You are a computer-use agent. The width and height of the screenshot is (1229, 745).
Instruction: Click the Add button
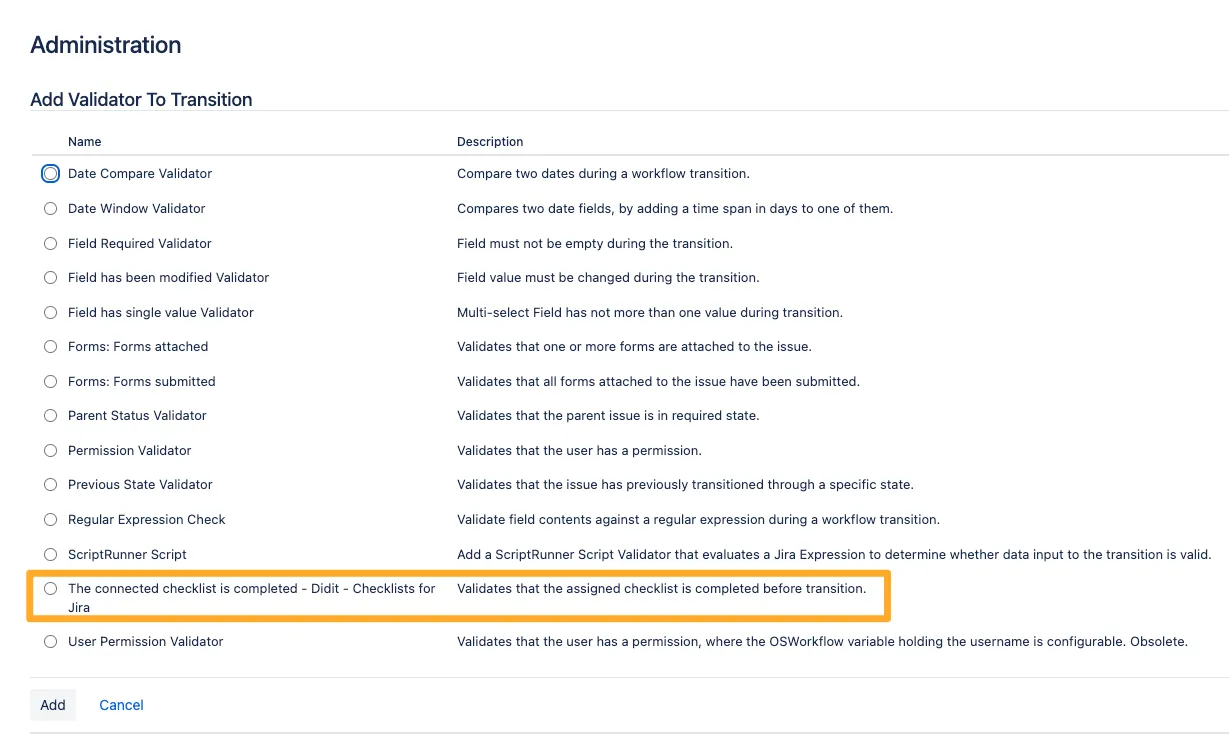(53, 705)
